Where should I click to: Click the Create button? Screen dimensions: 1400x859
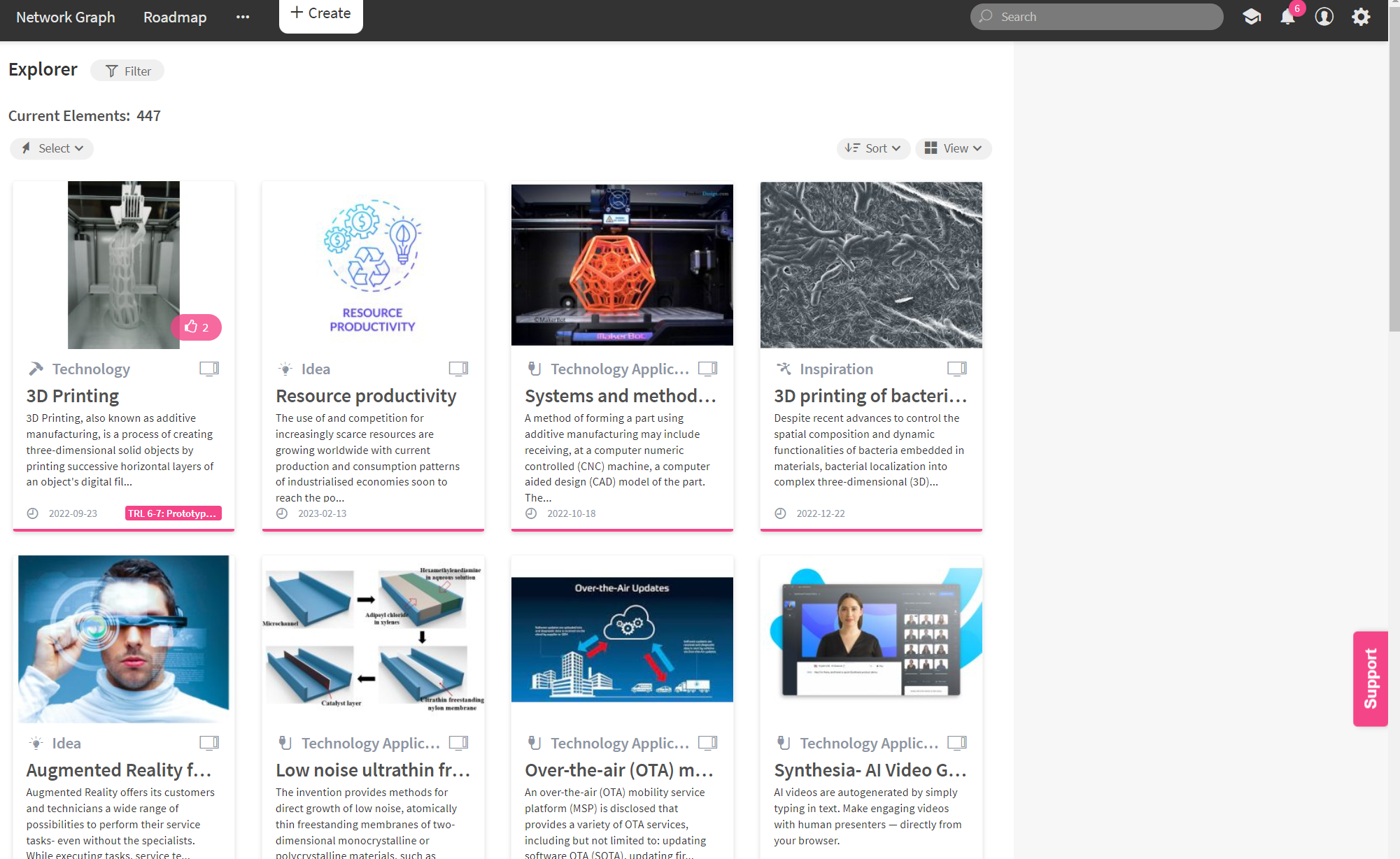click(x=320, y=14)
